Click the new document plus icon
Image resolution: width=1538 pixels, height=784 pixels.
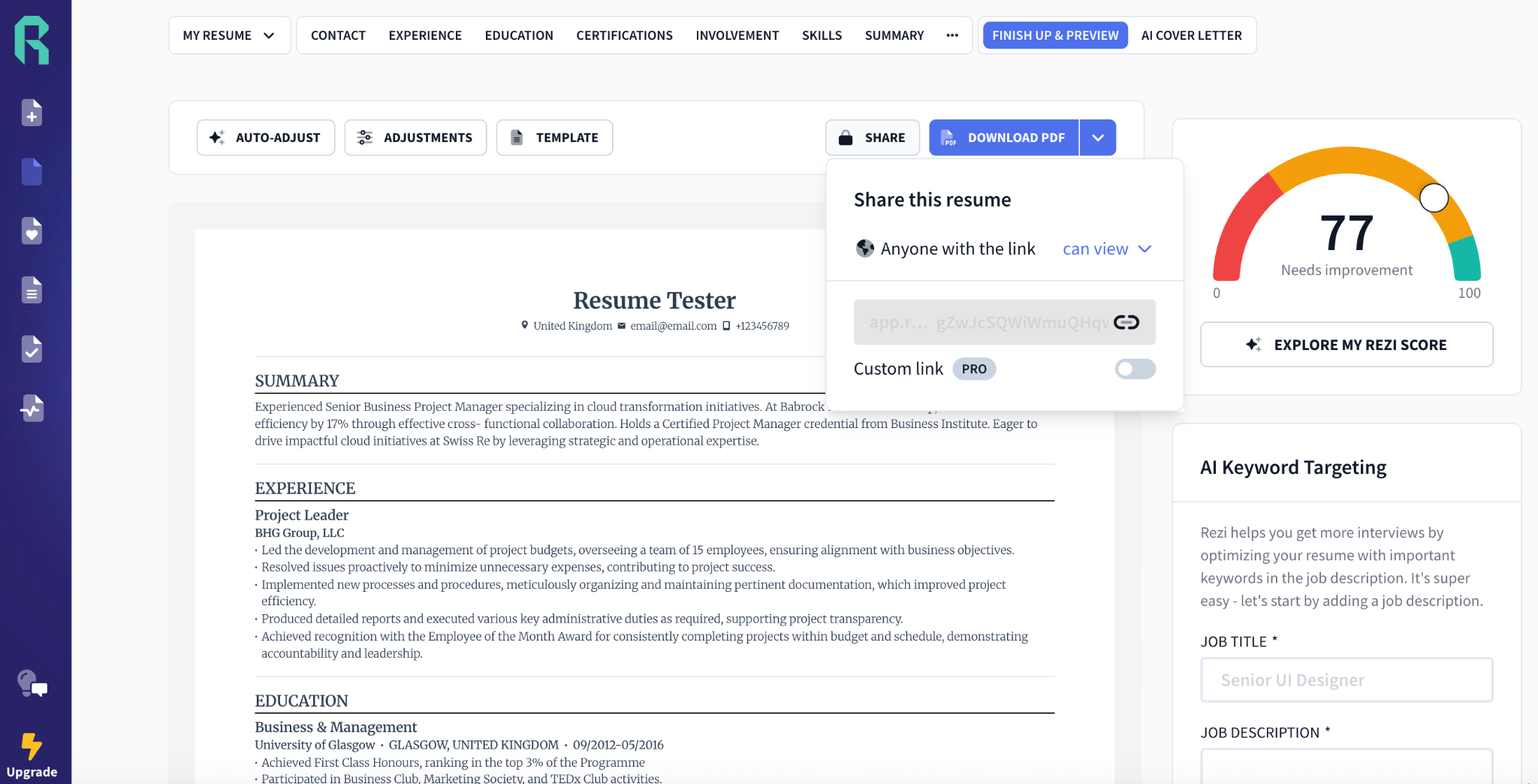pos(32,113)
